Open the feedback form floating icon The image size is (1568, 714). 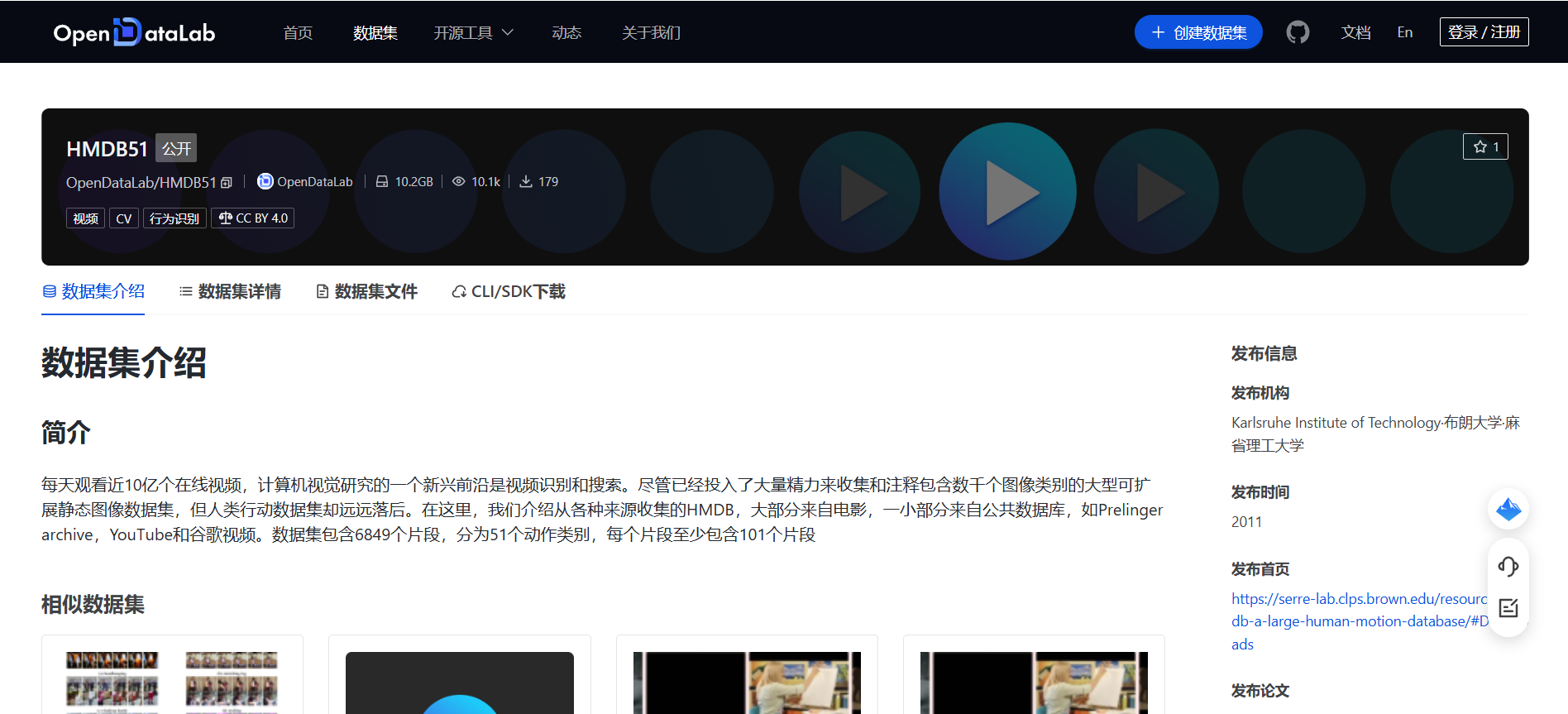tap(1508, 608)
